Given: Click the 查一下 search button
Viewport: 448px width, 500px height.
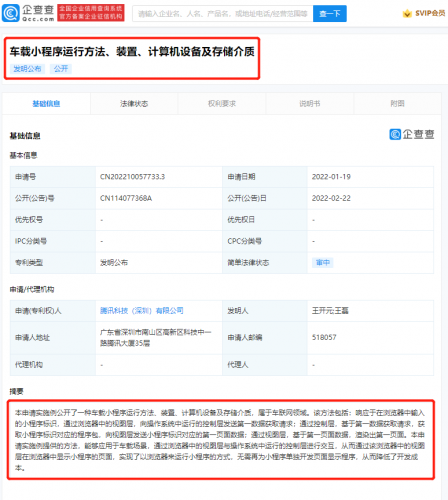Looking at the screenshot, I should click(330, 14).
